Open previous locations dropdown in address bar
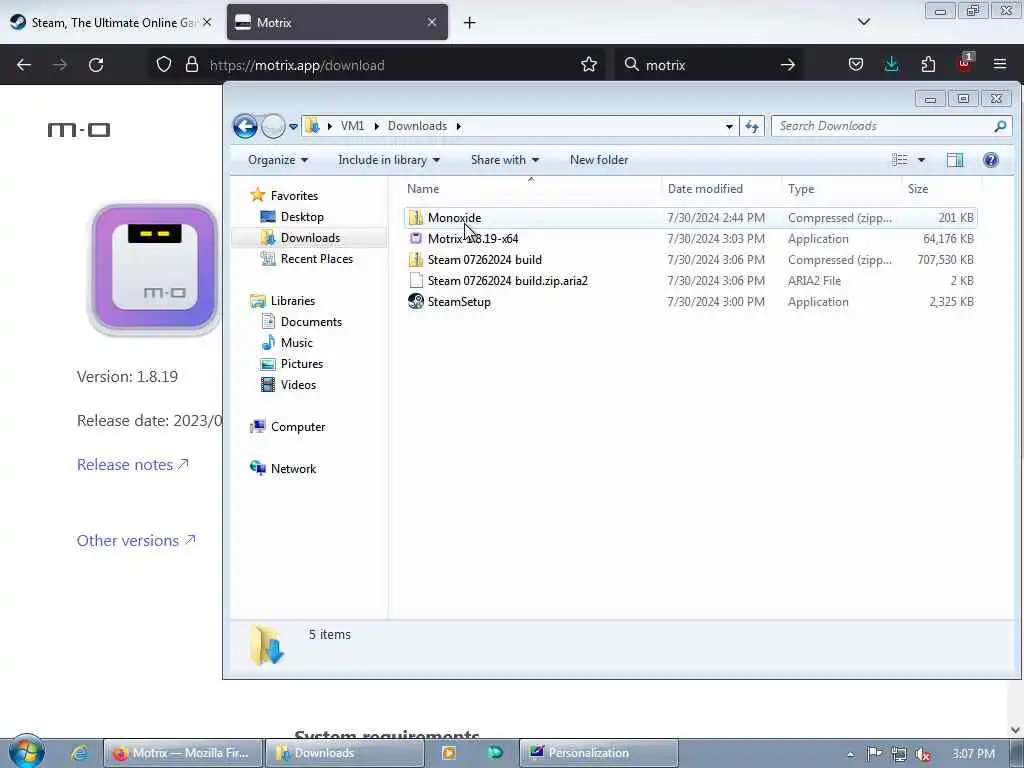1024x768 pixels. (x=729, y=127)
